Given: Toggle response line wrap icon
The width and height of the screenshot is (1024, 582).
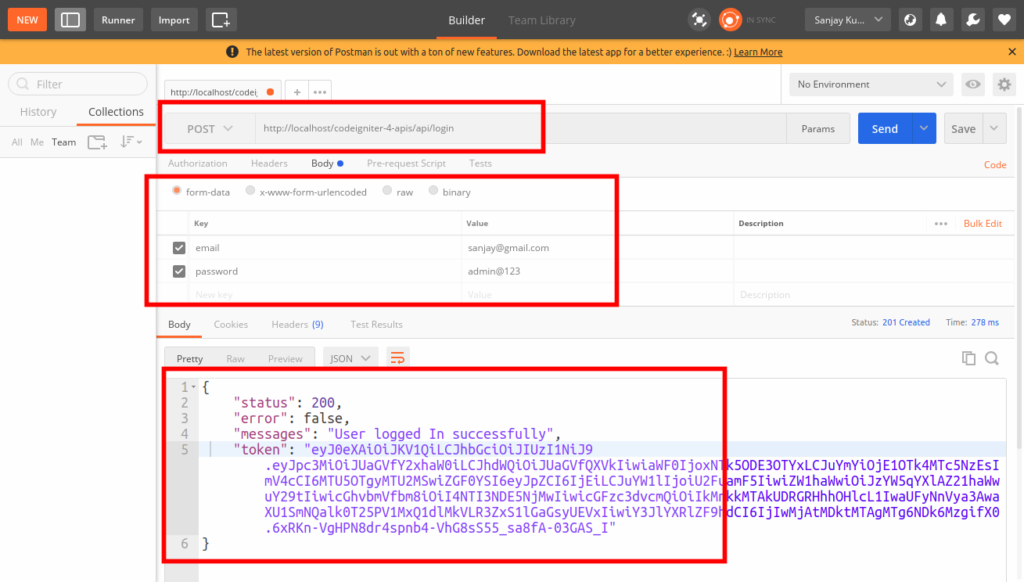Looking at the screenshot, I should pyautogui.click(x=397, y=358).
